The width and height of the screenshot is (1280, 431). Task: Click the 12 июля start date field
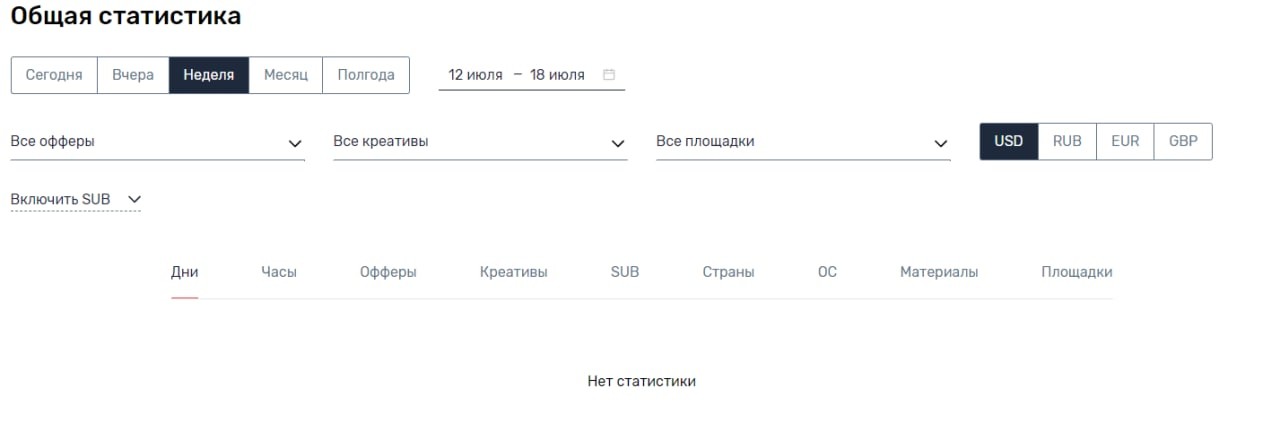[x=475, y=75]
